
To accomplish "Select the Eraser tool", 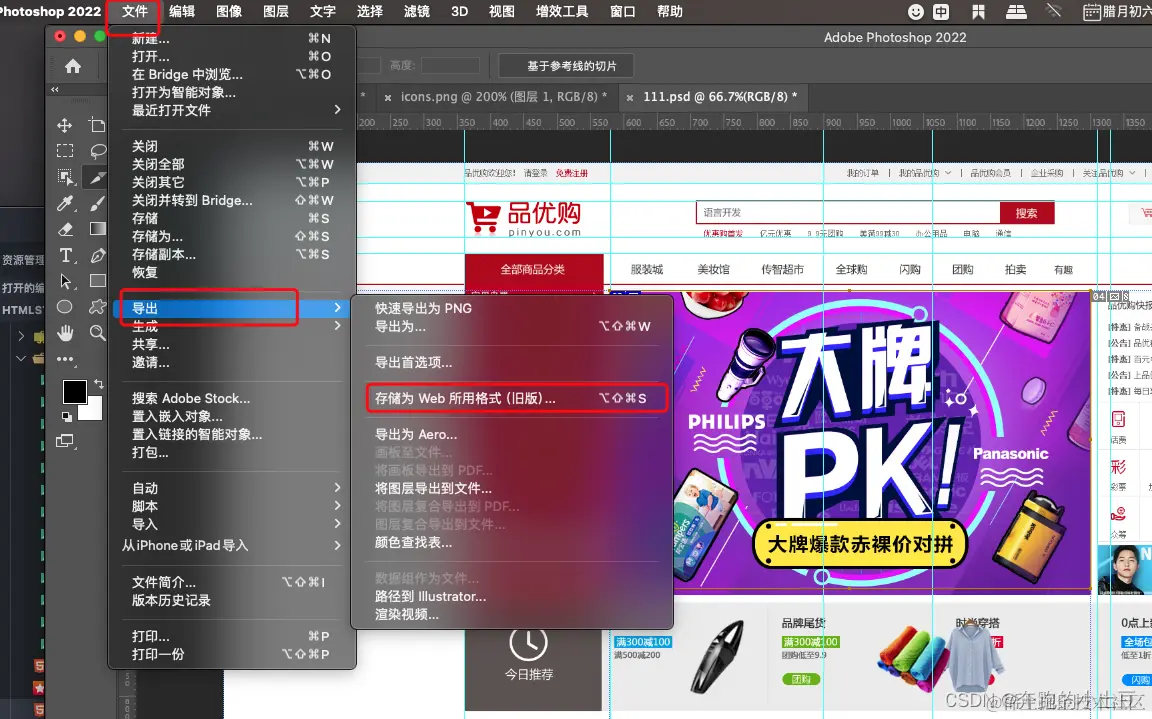I will (65, 229).
